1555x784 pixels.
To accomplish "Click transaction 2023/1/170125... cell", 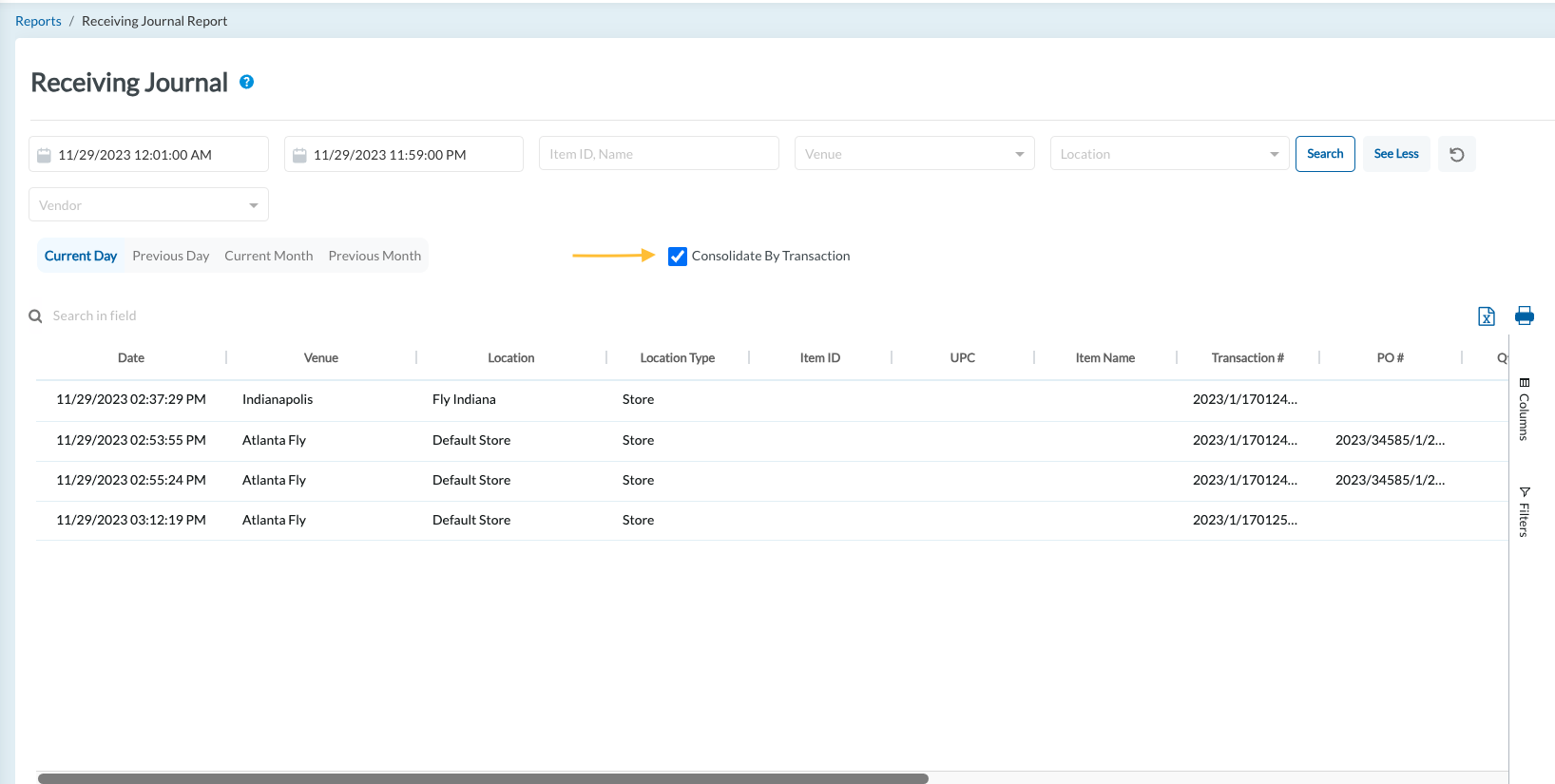I will point(1245,521).
